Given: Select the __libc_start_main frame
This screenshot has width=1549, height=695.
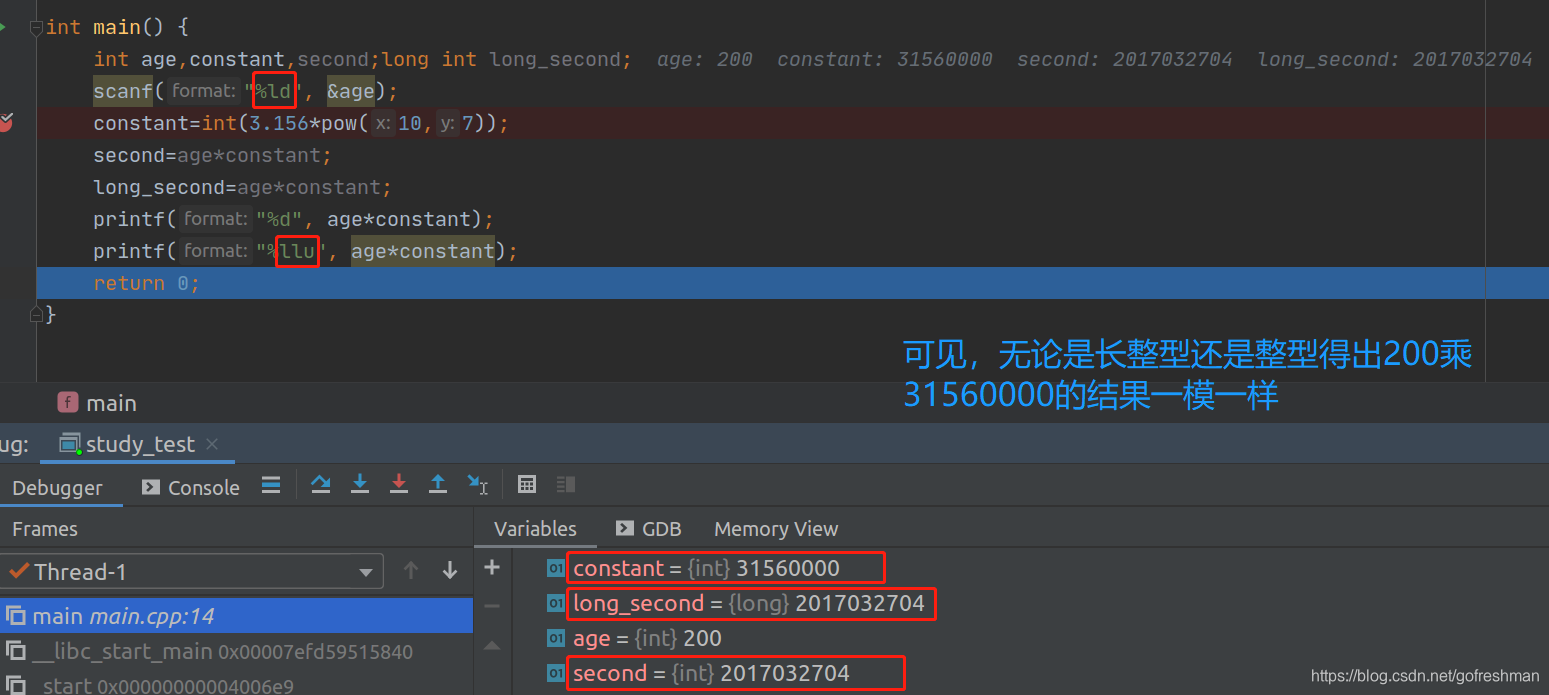Looking at the screenshot, I should point(236,652).
